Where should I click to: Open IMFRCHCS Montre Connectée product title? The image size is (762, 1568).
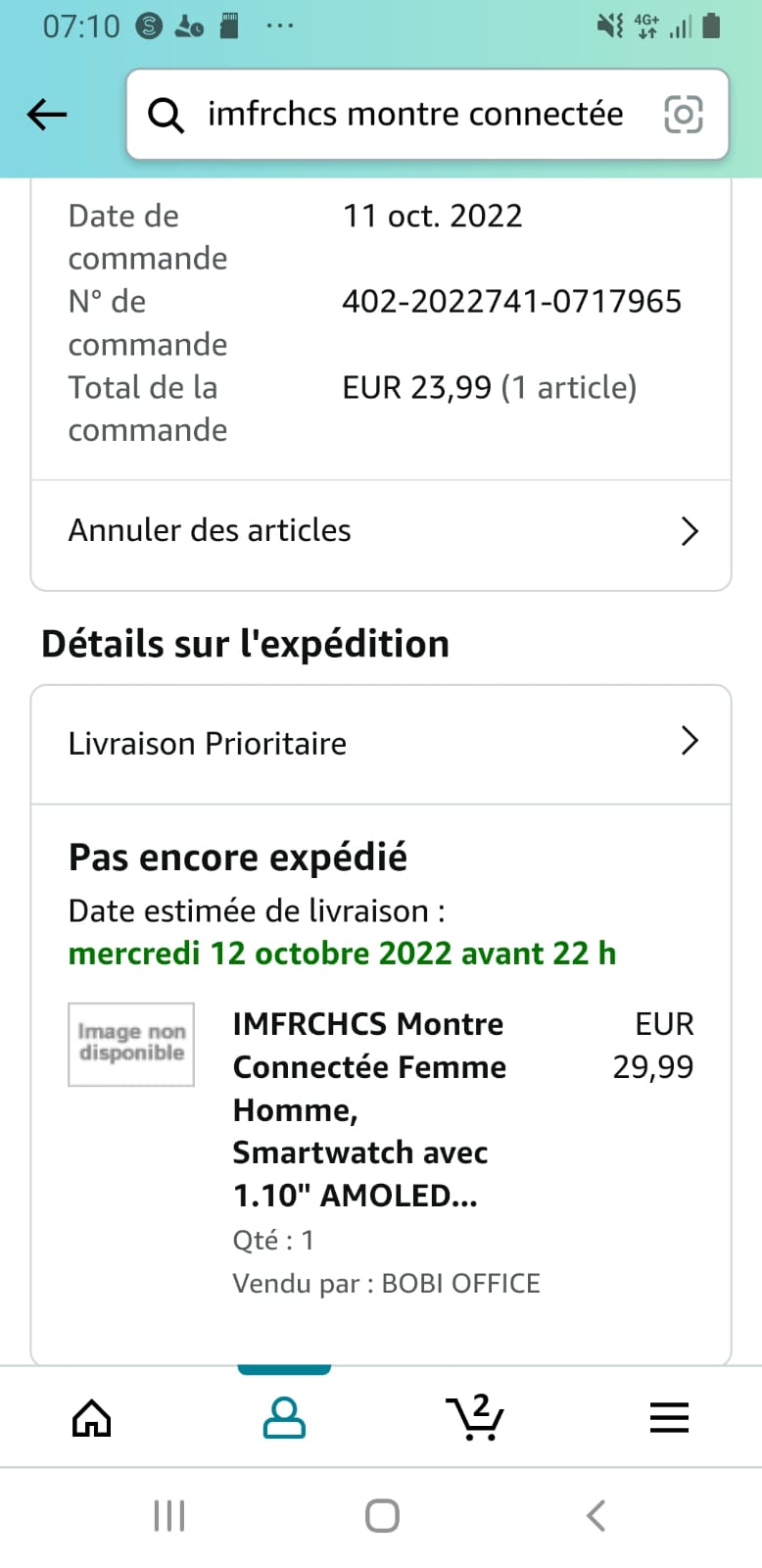click(x=368, y=1108)
